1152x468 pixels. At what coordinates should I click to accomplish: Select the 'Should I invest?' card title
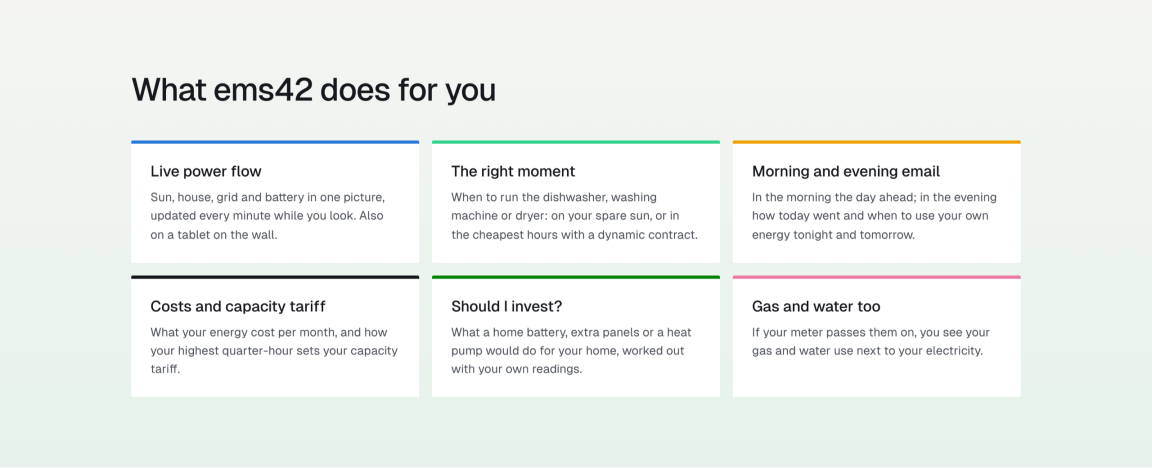[506, 306]
